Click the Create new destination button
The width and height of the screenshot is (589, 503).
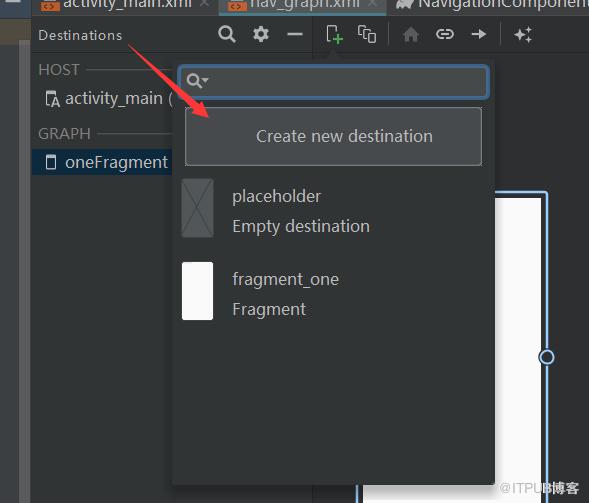[333, 136]
